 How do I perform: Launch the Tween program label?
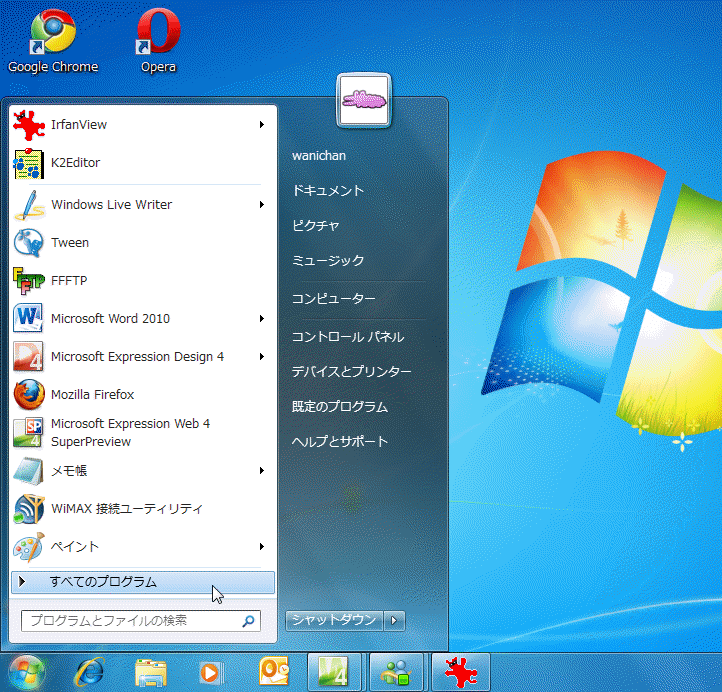pyautogui.click(x=70, y=243)
